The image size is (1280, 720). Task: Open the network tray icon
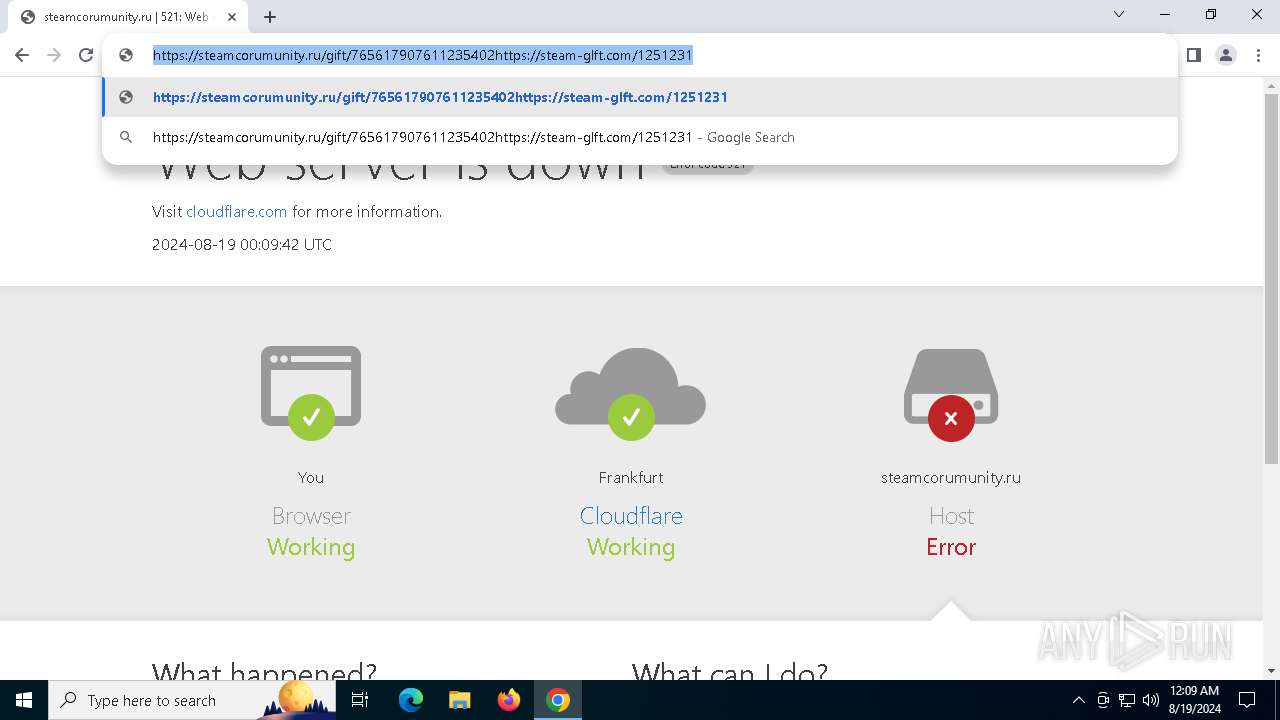tap(1126, 700)
